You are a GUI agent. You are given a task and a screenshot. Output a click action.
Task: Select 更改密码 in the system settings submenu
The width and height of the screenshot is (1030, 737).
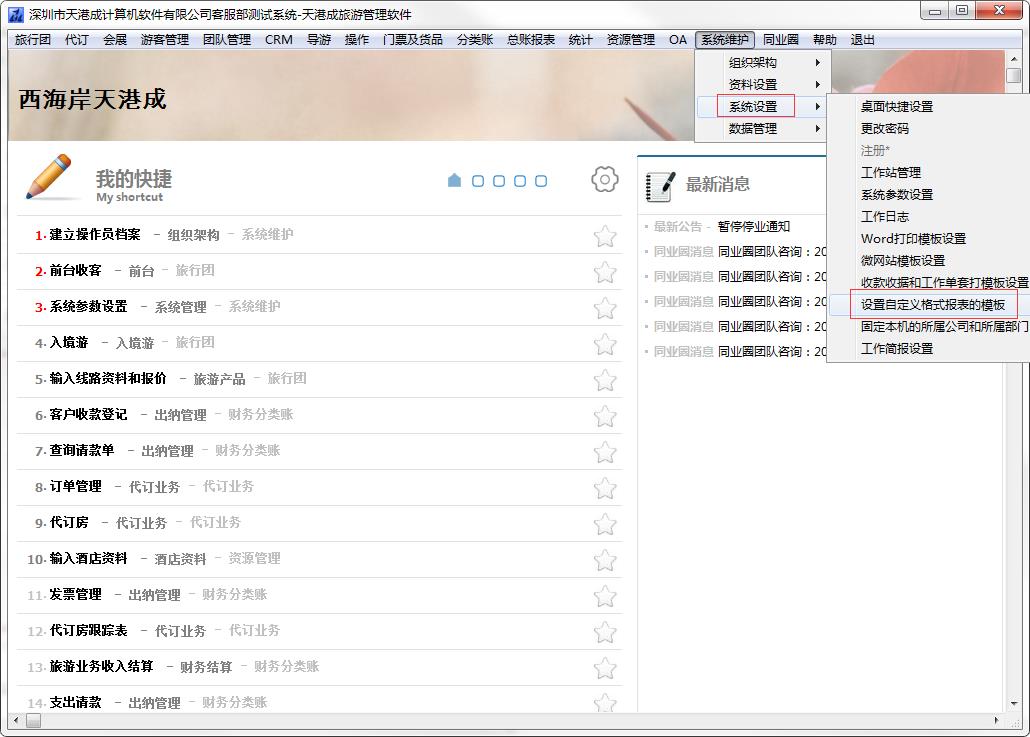tap(885, 129)
